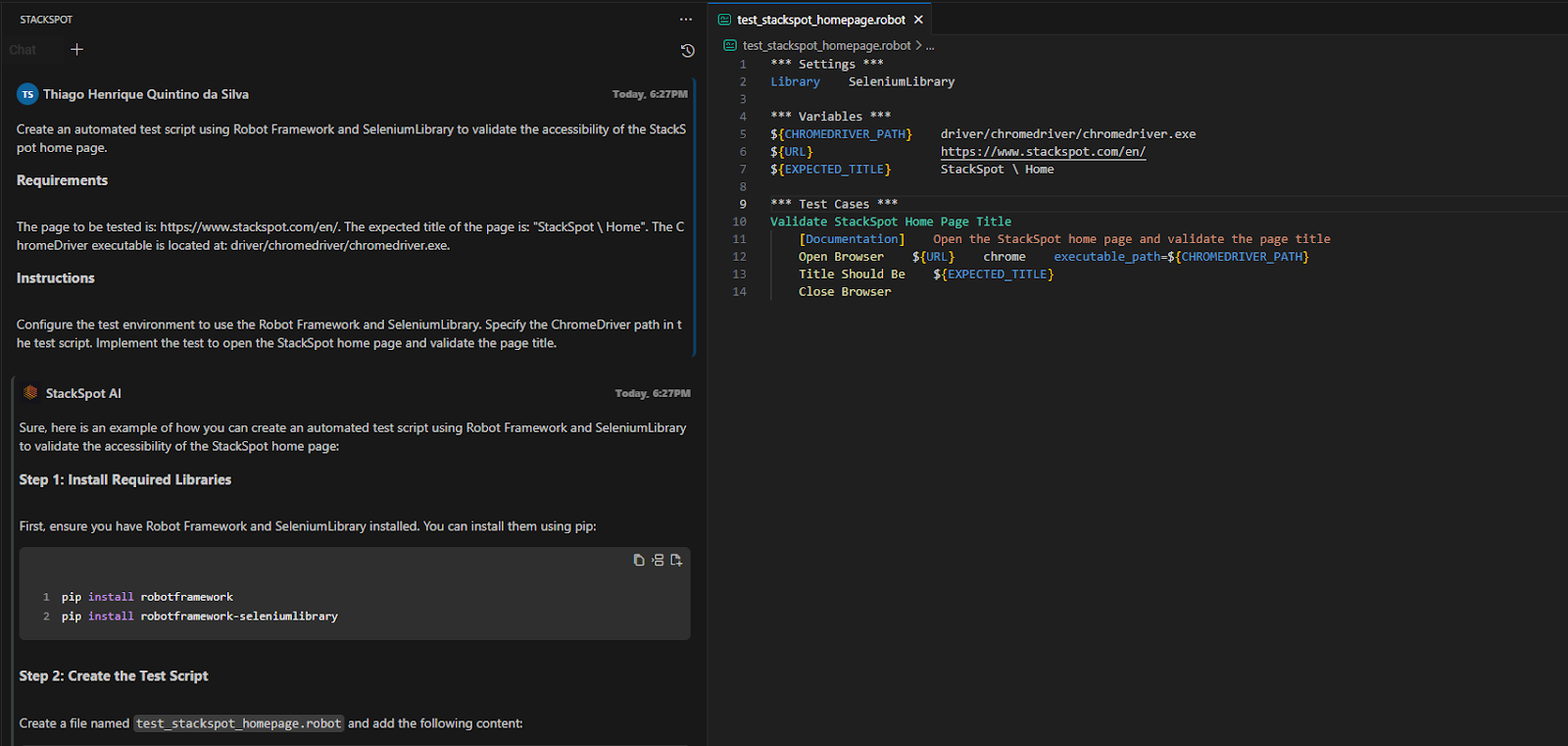
Task: Click Validate StackSpot Home Page Title test name
Action: pyautogui.click(x=891, y=222)
